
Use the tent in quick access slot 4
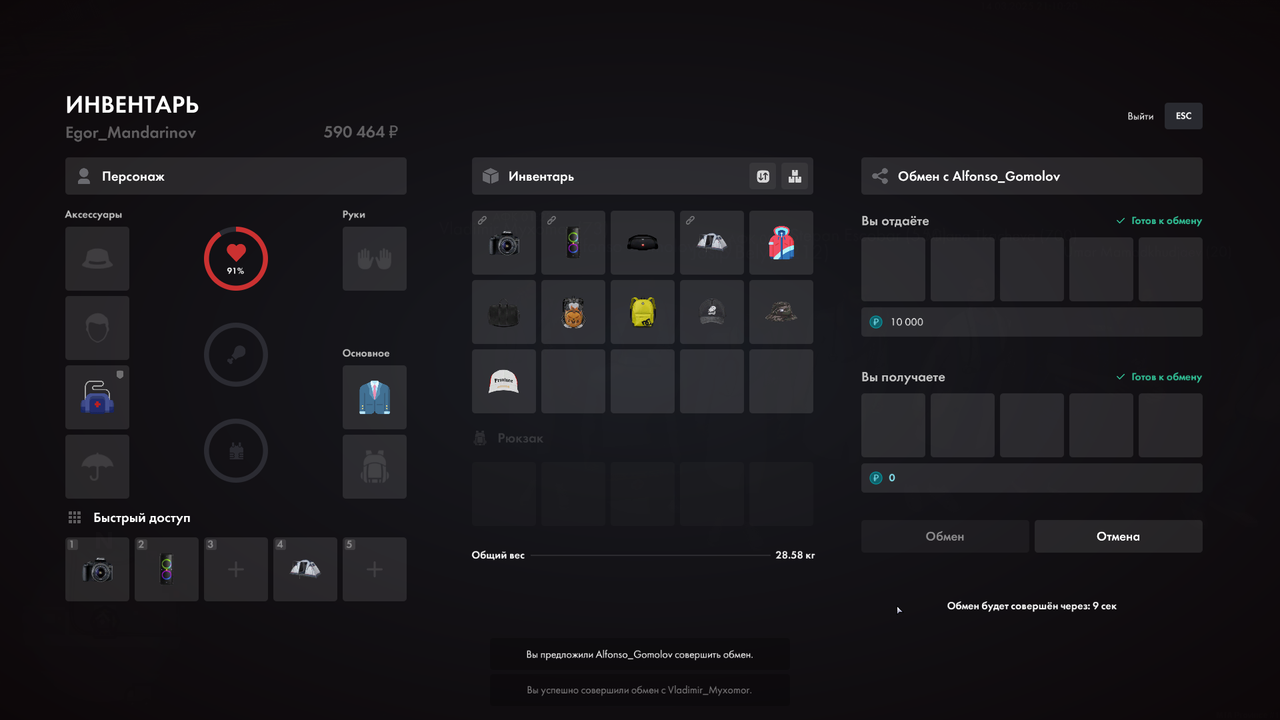[305, 570]
